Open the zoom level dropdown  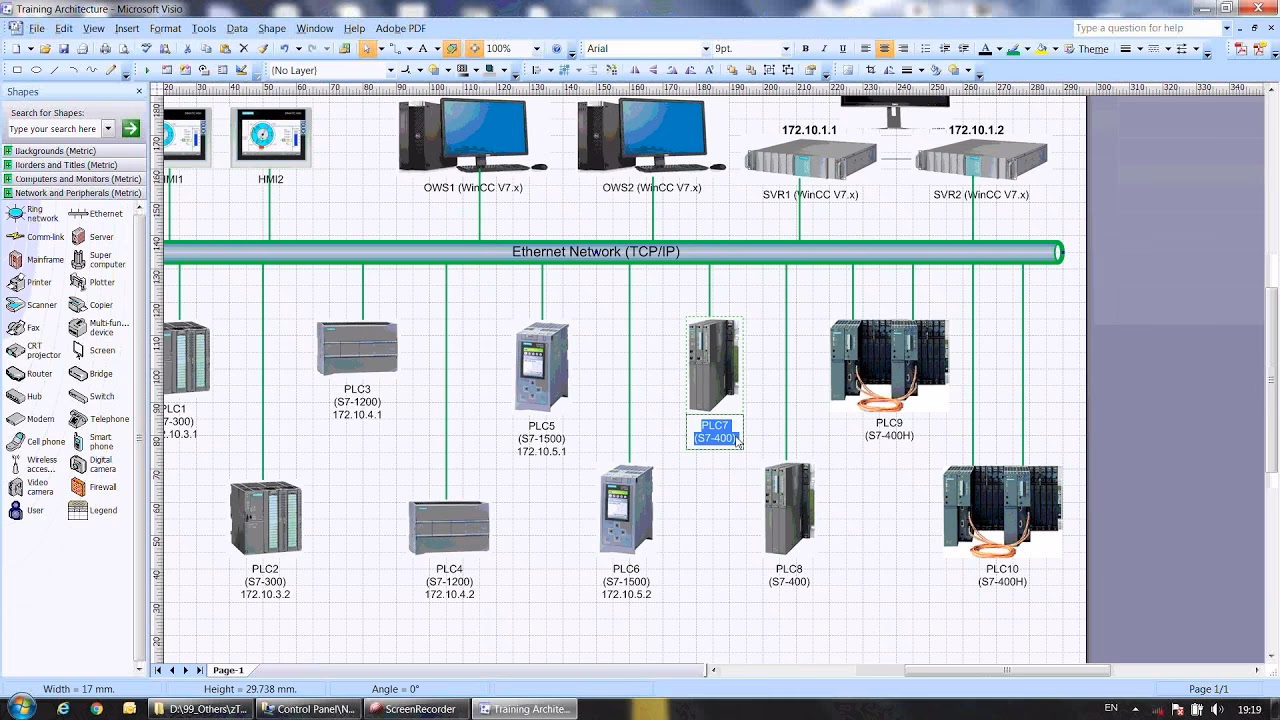click(537, 47)
